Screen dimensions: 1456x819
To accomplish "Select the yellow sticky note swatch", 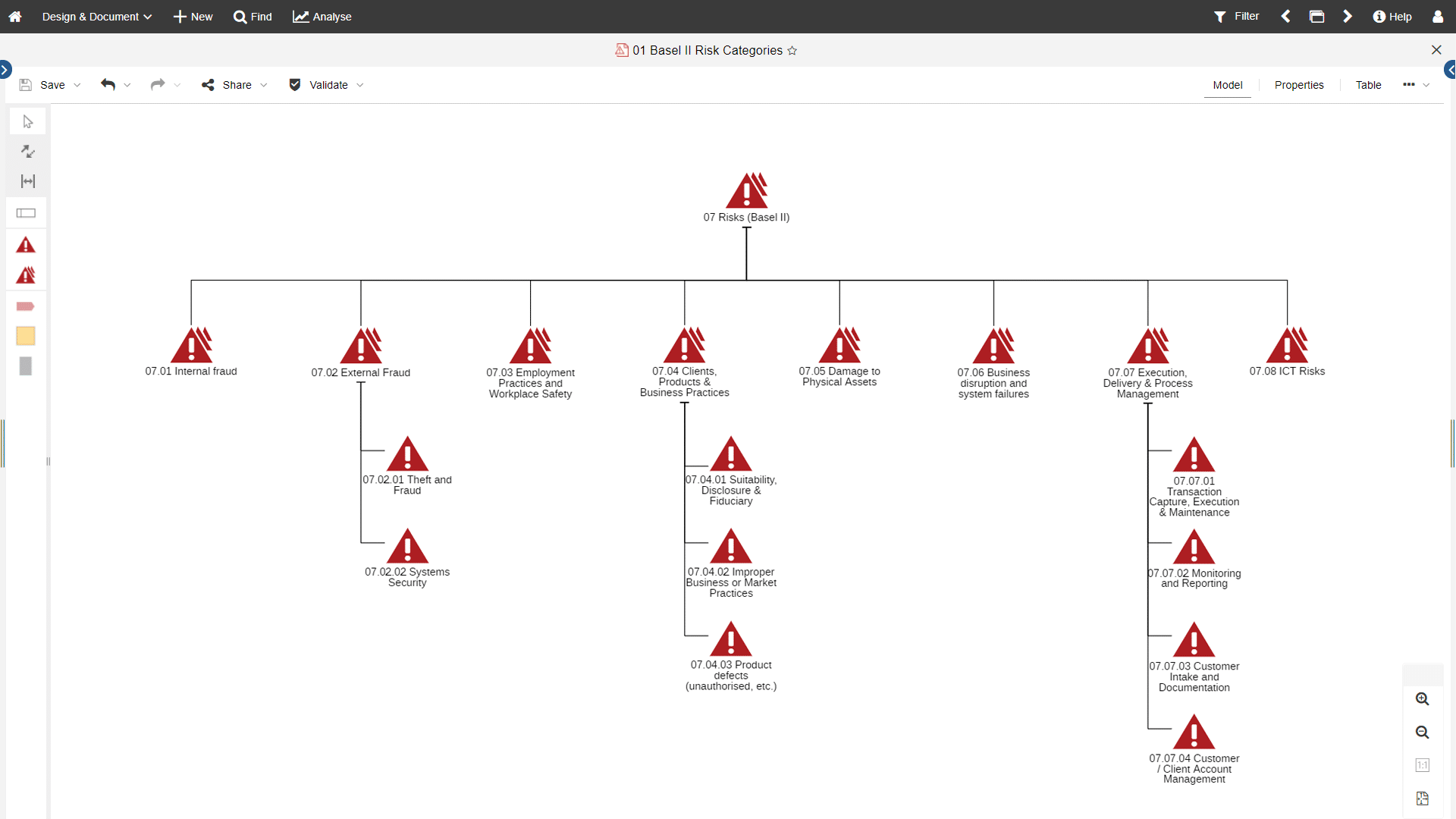I will coord(26,336).
